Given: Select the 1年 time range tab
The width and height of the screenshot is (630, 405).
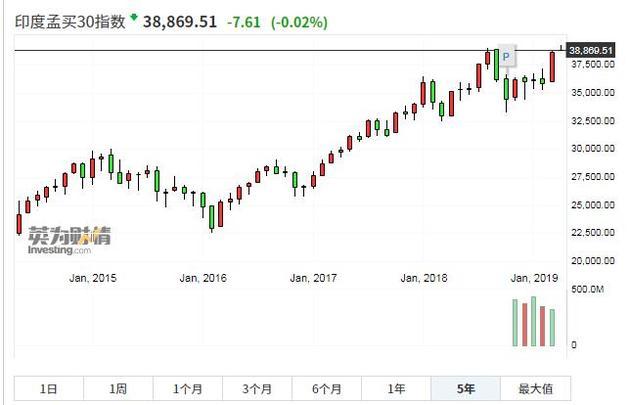Looking at the screenshot, I should click(x=396, y=389).
